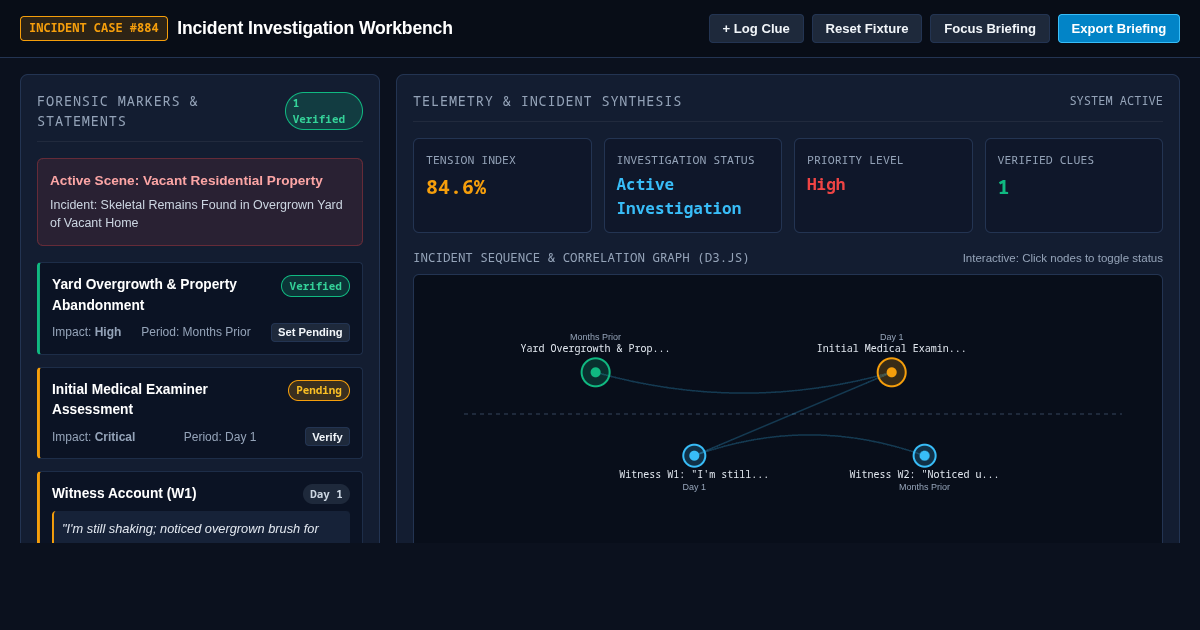Click the Telemetry & Incident Synthesis heading

tap(547, 101)
